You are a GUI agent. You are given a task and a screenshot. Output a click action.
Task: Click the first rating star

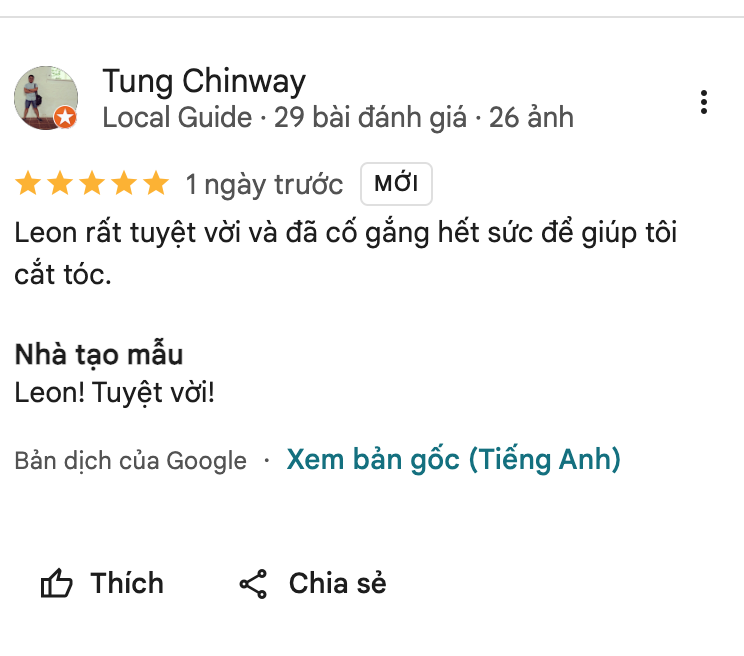[x=28, y=184]
